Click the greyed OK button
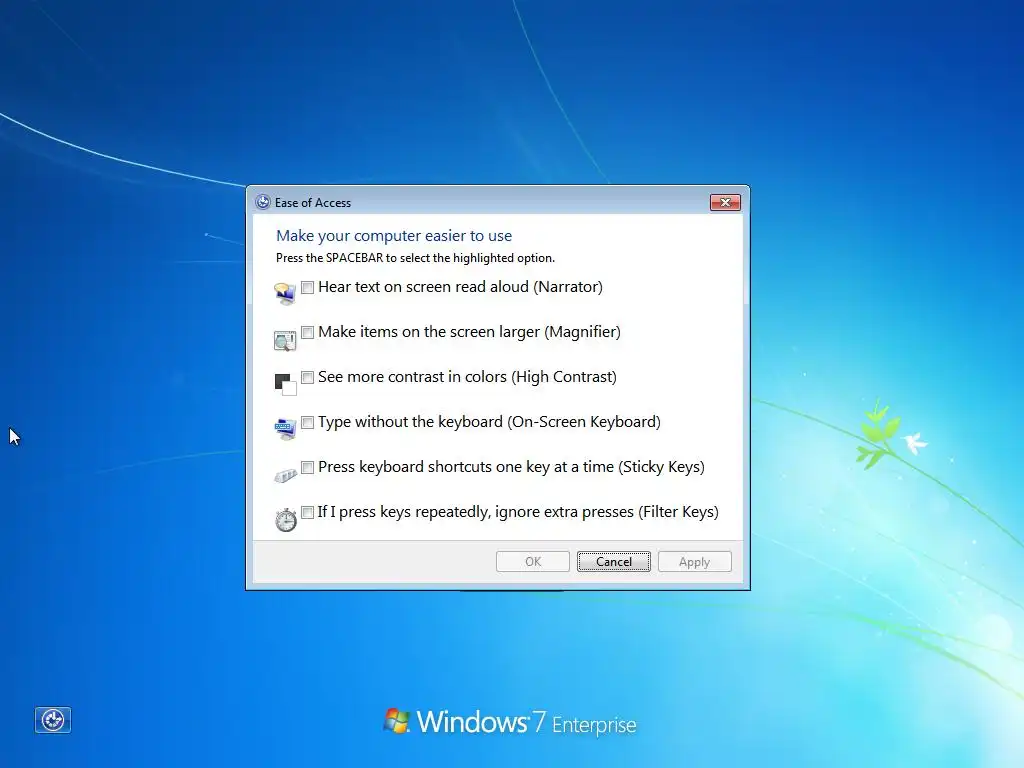The width and height of the screenshot is (1024, 768). click(533, 562)
